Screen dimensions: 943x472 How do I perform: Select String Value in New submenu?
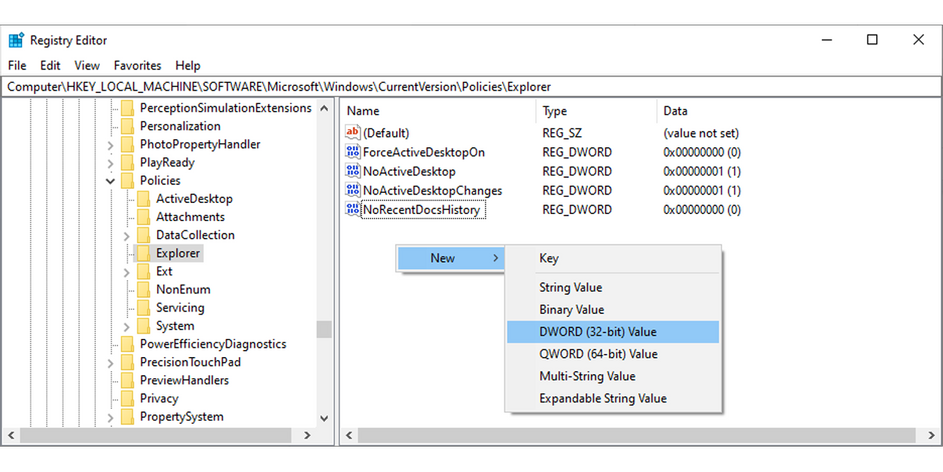[x=571, y=288]
